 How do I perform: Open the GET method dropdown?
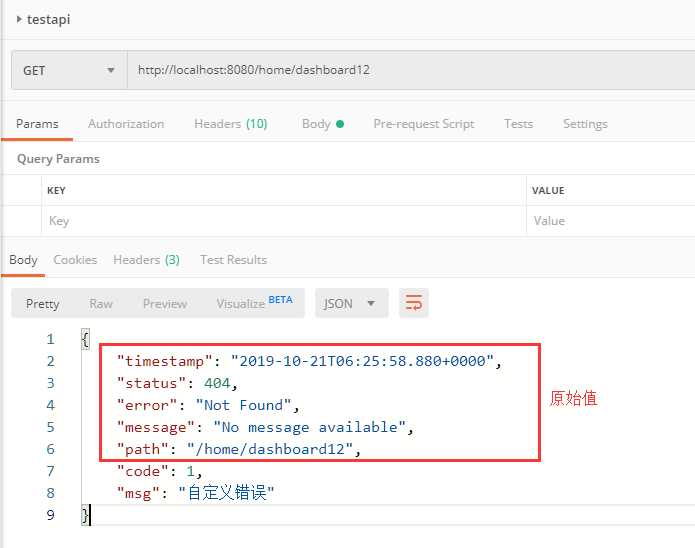click(x=69, y=70)
